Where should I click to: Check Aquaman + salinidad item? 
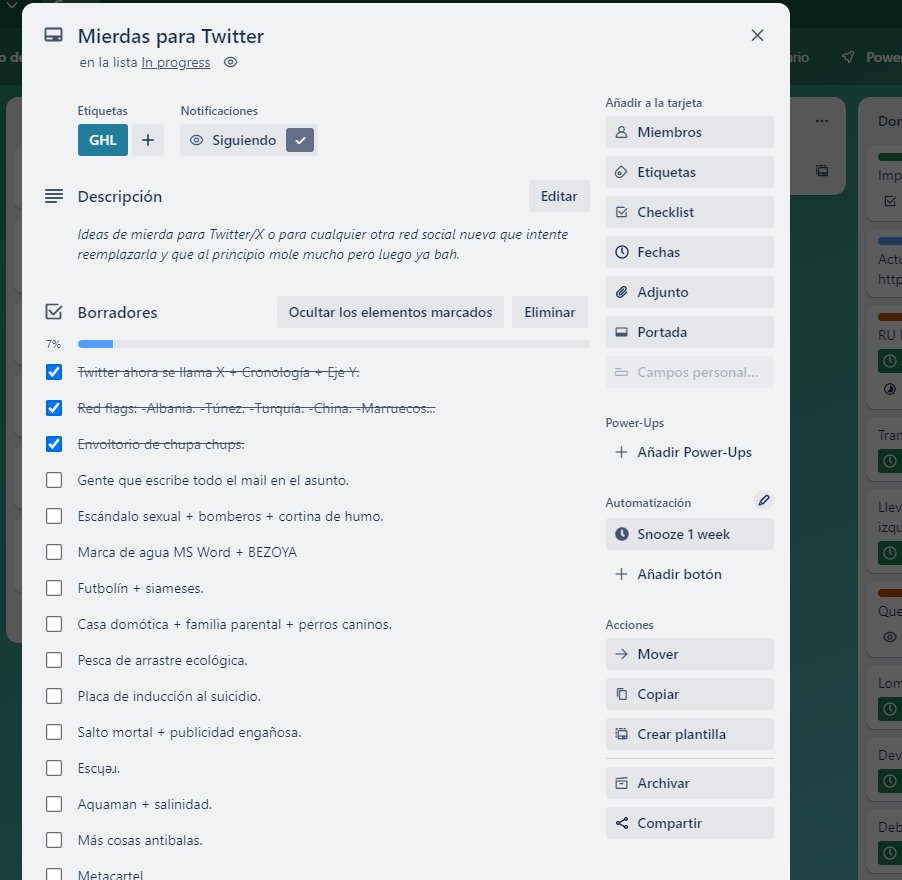click(x=54, y=804)
